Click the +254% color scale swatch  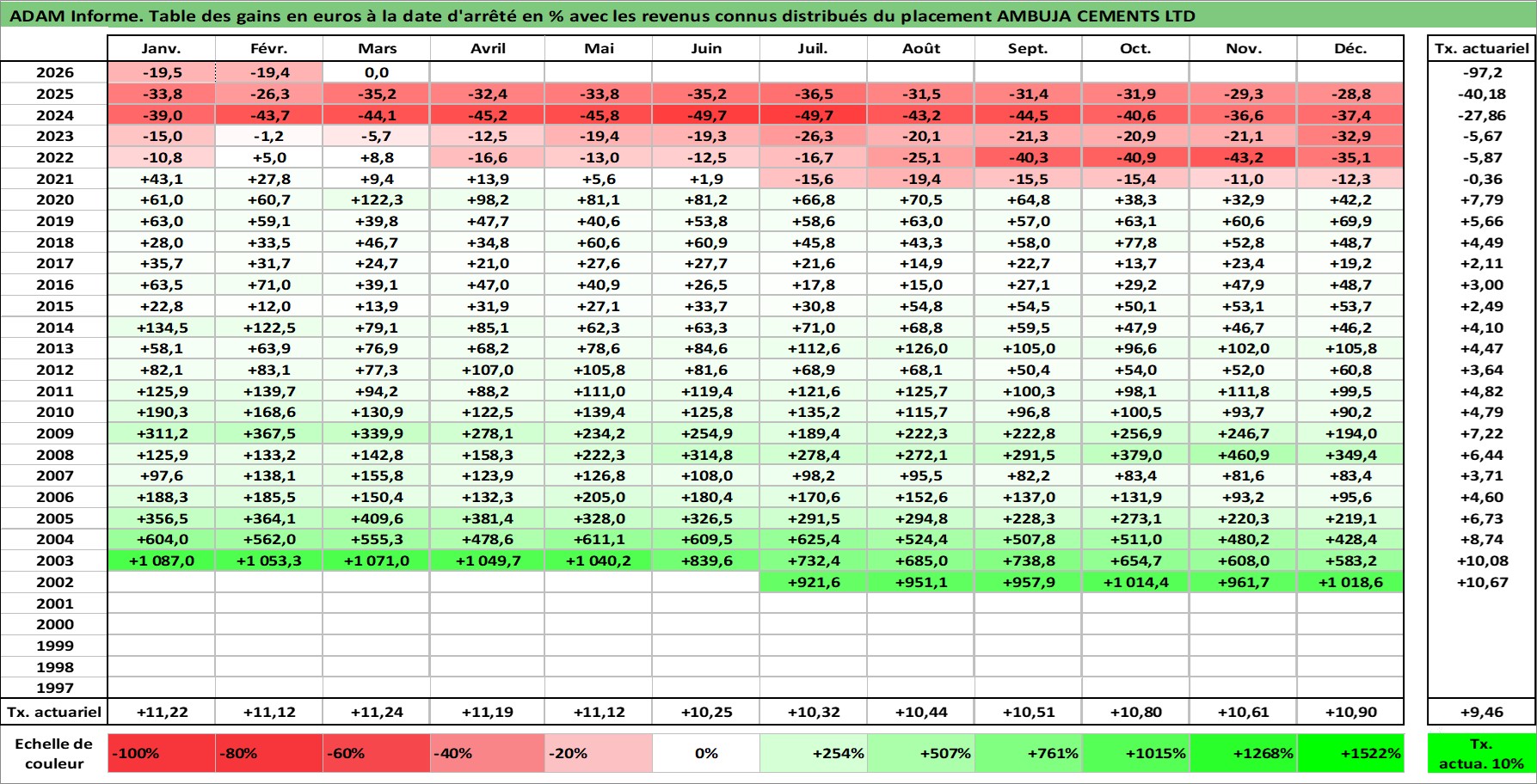tap(814, 753)
